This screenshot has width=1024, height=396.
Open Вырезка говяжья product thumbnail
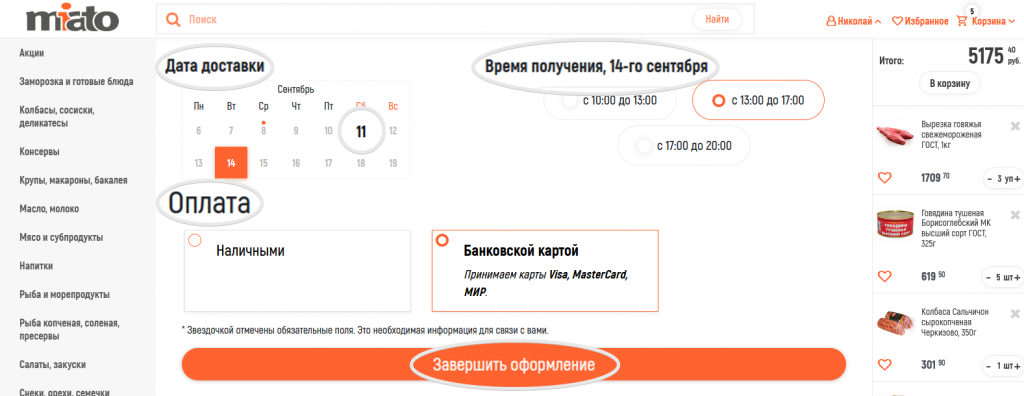[895, 136]
